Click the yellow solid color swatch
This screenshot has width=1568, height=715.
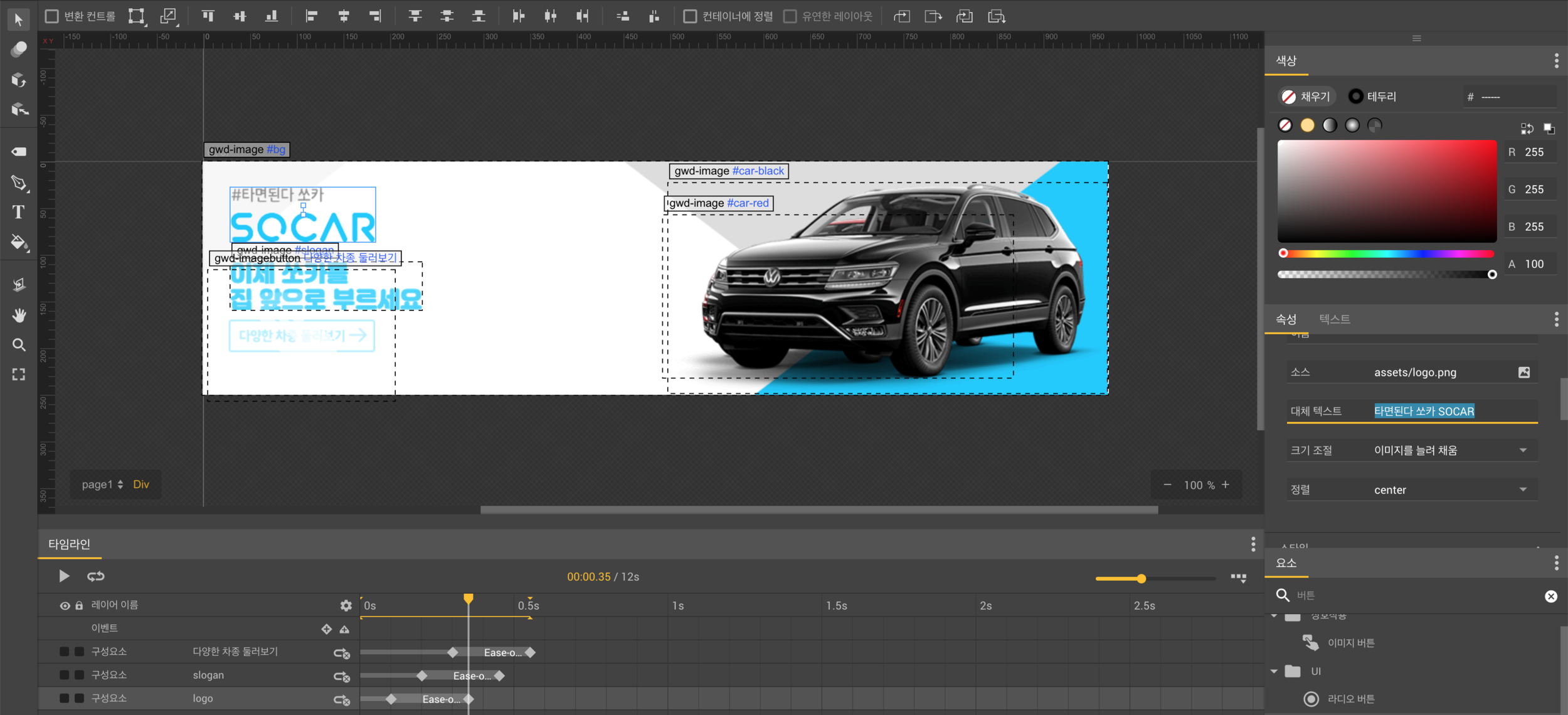pos(1307,125)
